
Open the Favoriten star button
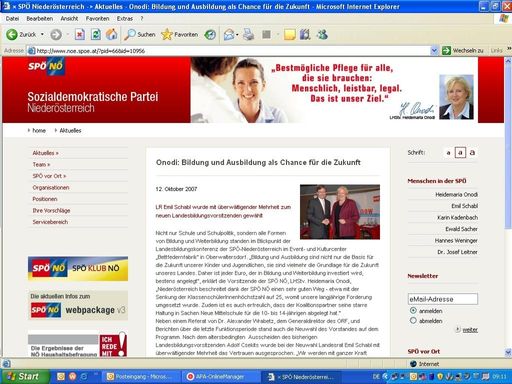(x=179, y=34)
